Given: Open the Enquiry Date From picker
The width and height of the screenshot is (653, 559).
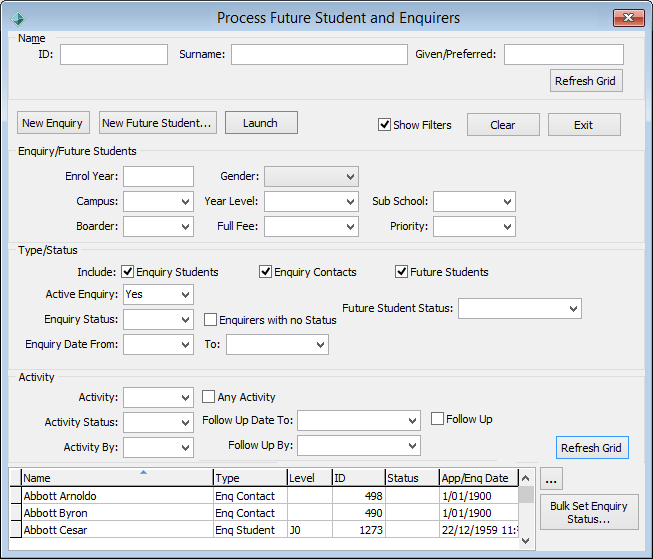Looking at the screenshot, I should pyautogui.click(x=158, y=344).
